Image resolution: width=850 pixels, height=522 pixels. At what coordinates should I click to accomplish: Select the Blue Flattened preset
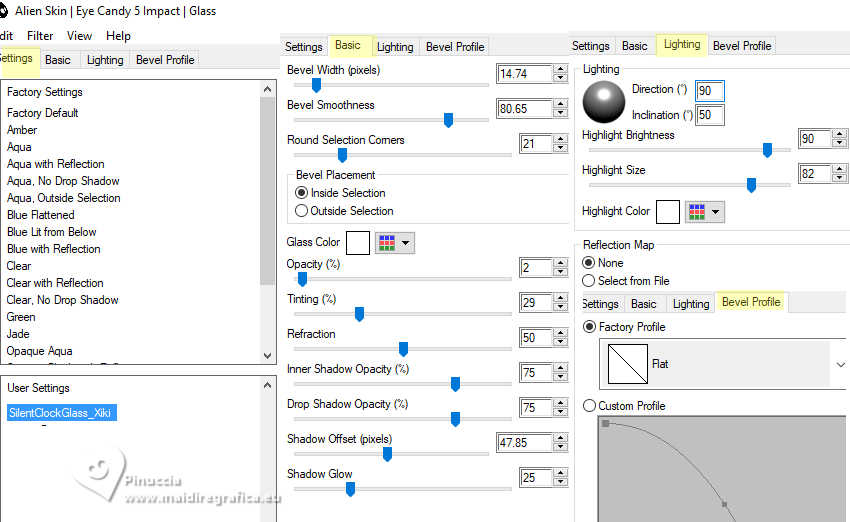pos(41,215)
